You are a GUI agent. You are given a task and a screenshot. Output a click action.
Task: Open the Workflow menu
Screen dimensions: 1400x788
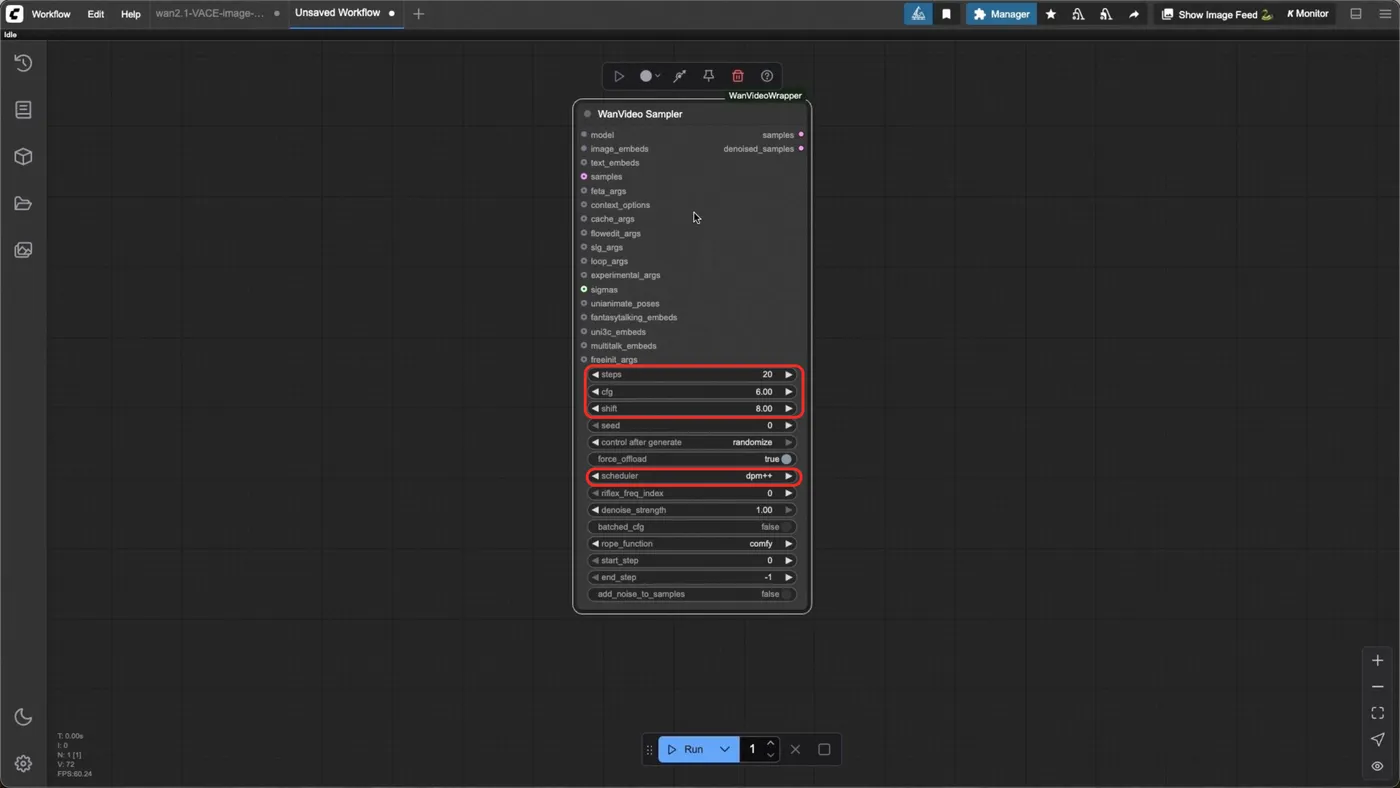coord(51,14)
